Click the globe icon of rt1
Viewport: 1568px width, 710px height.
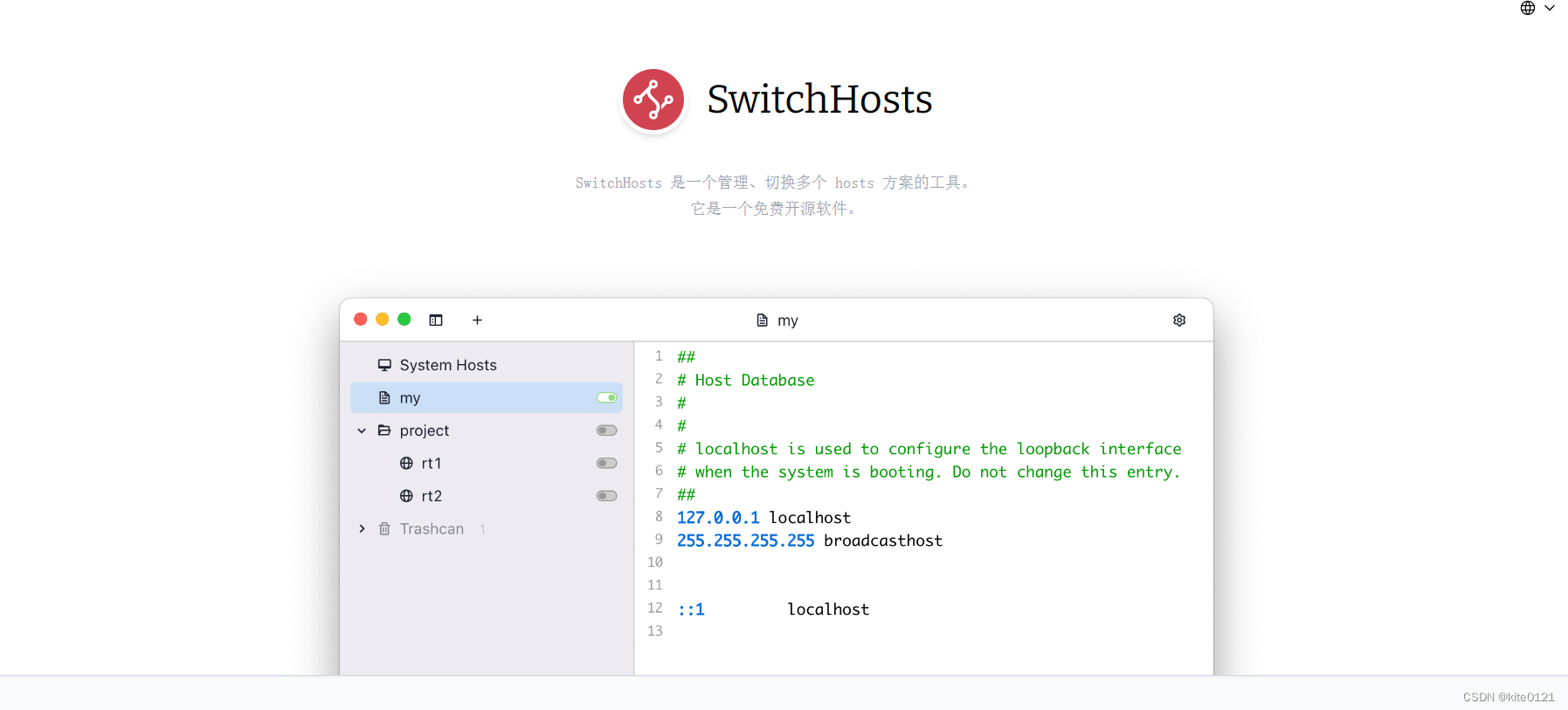tap(406, 464)
